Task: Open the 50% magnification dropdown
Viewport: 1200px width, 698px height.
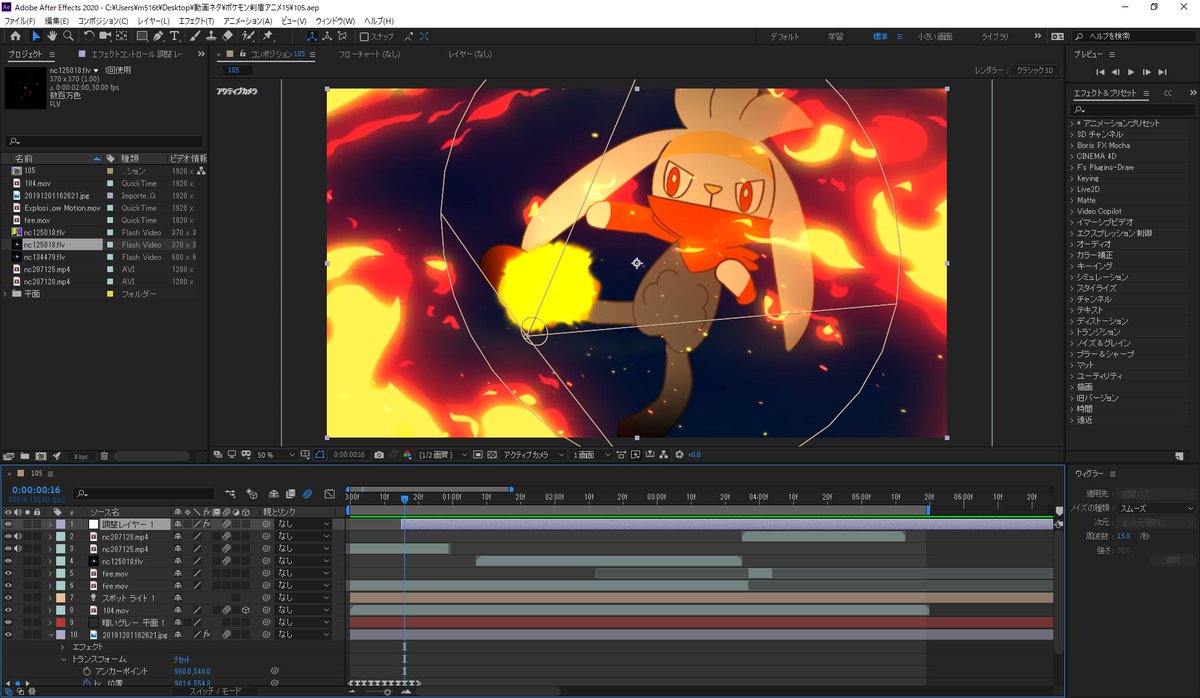Action: tap(276, 454)
